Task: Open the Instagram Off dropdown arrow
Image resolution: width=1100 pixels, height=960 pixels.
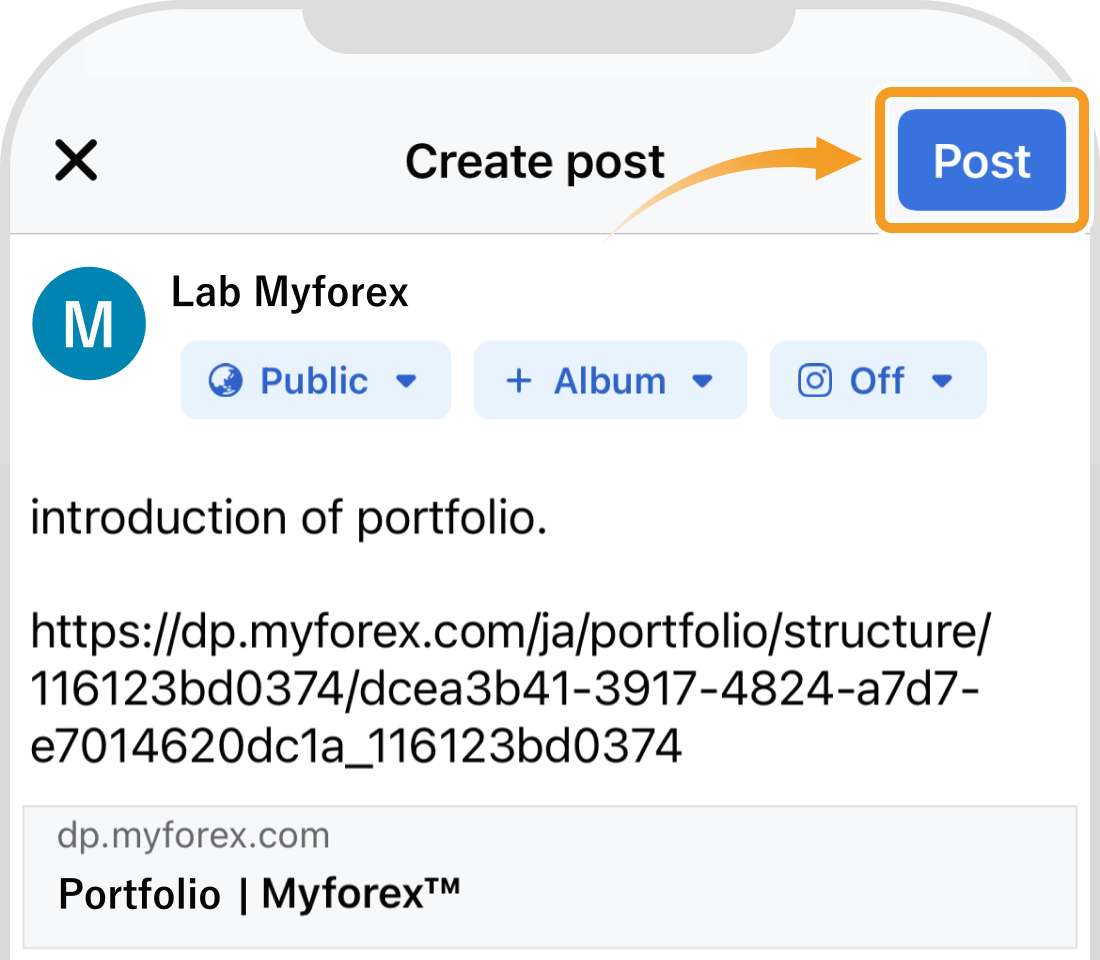Action: 942,381
